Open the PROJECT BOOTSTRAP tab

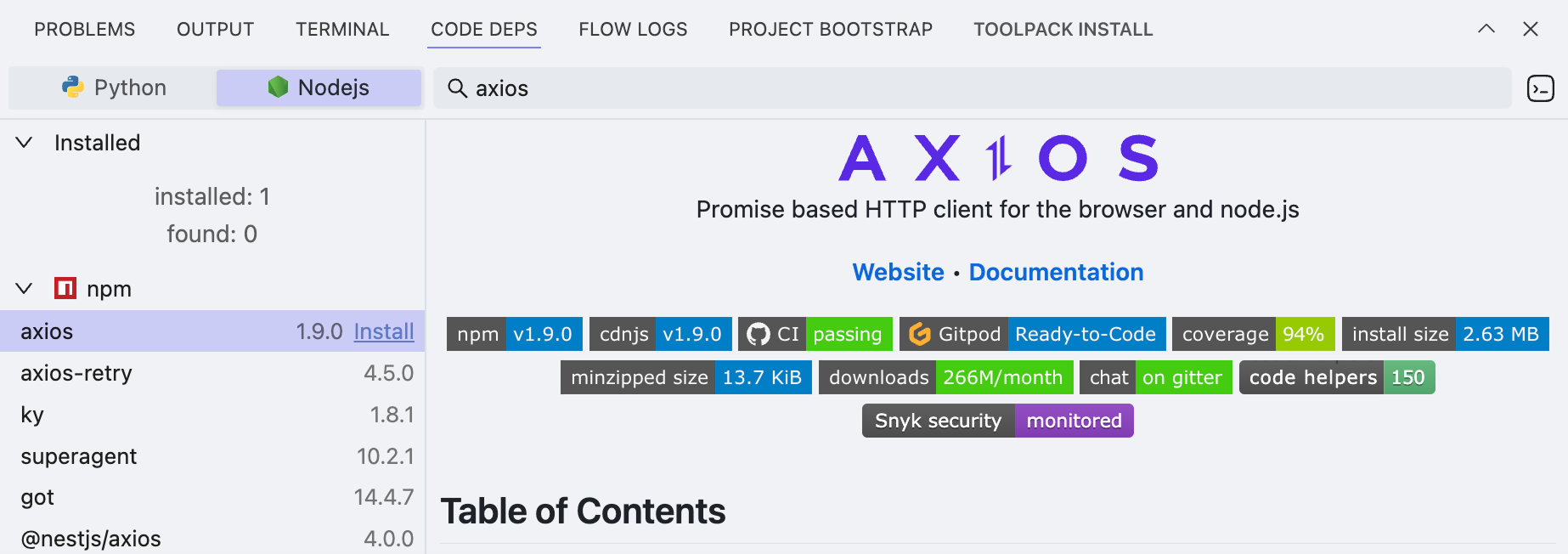pos(830,29)
